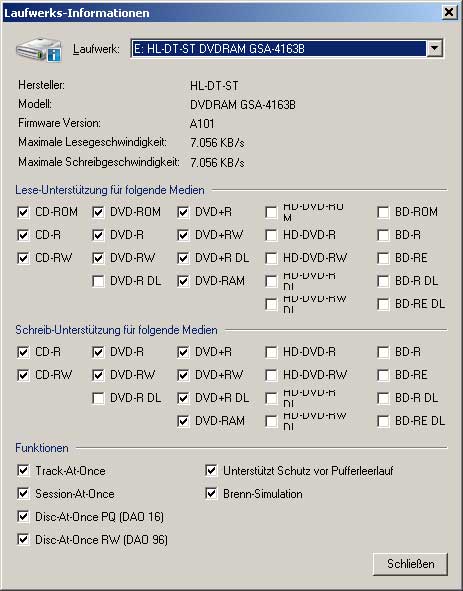Viewport: 463px width, 591px height.
Task: Click the drive info icon beside Laufwerk
Action: pos(39,49)
